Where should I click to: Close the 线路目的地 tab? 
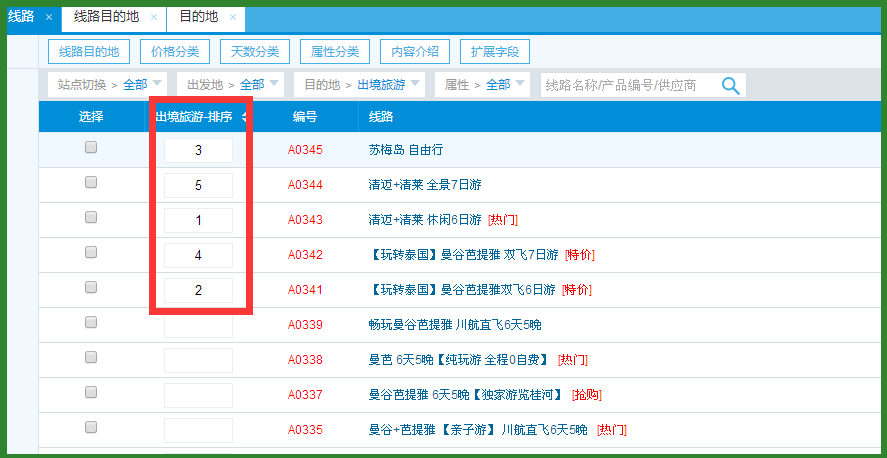[x=153, y=17]
